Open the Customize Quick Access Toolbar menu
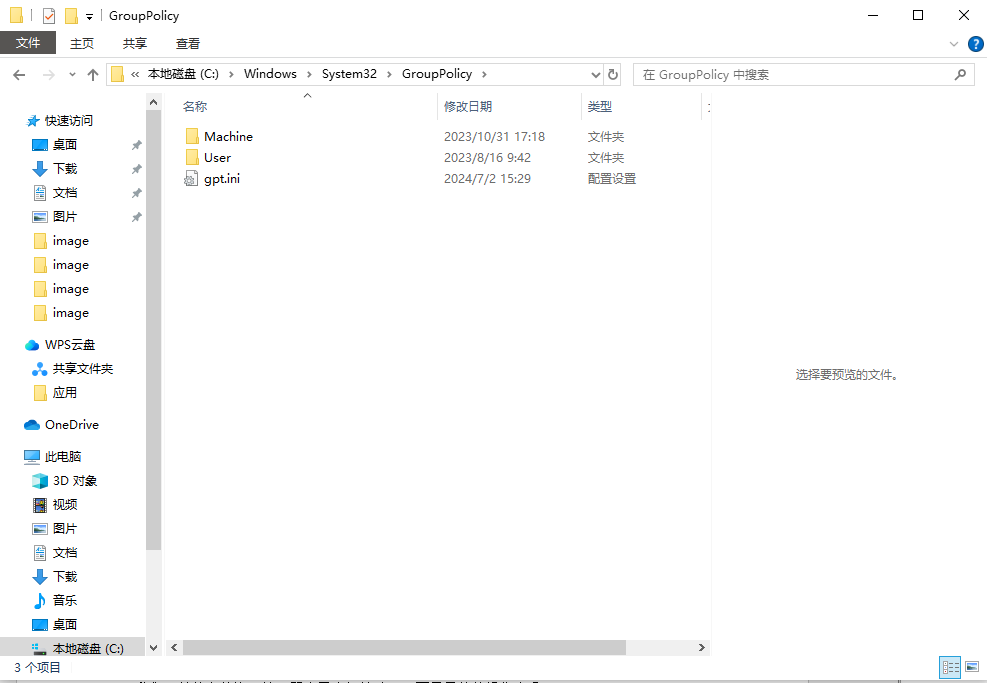This screenshot has width=987, height=683. coord(88,15)
